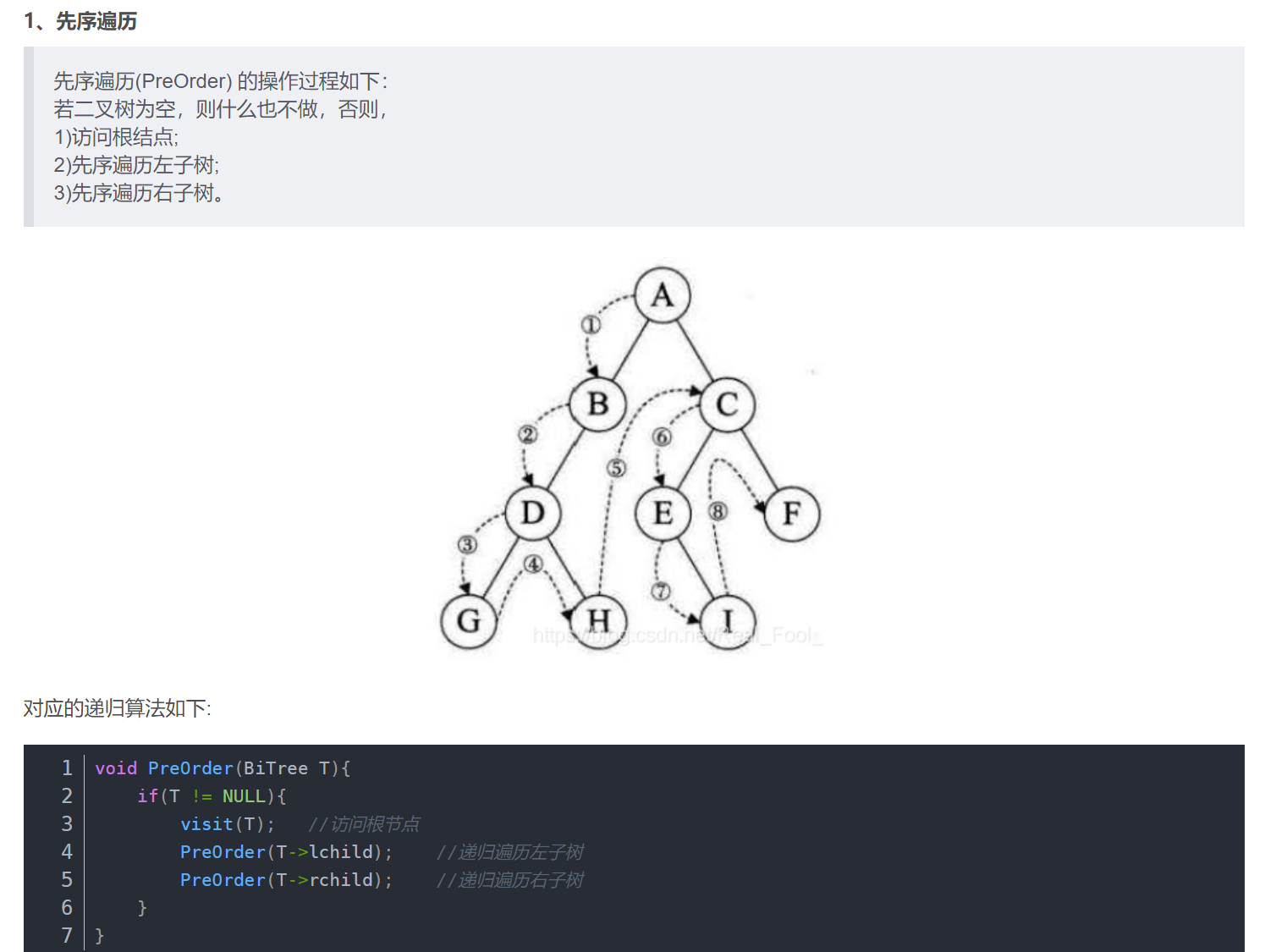Click the 'PreOrder(T->lchild);' statement
Viewport: 1265px width, 952px height.
[286, 852]
